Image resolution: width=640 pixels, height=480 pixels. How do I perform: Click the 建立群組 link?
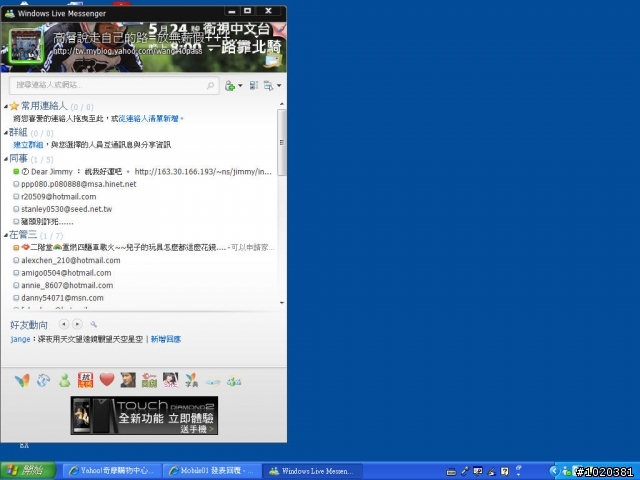pos(28,144)
